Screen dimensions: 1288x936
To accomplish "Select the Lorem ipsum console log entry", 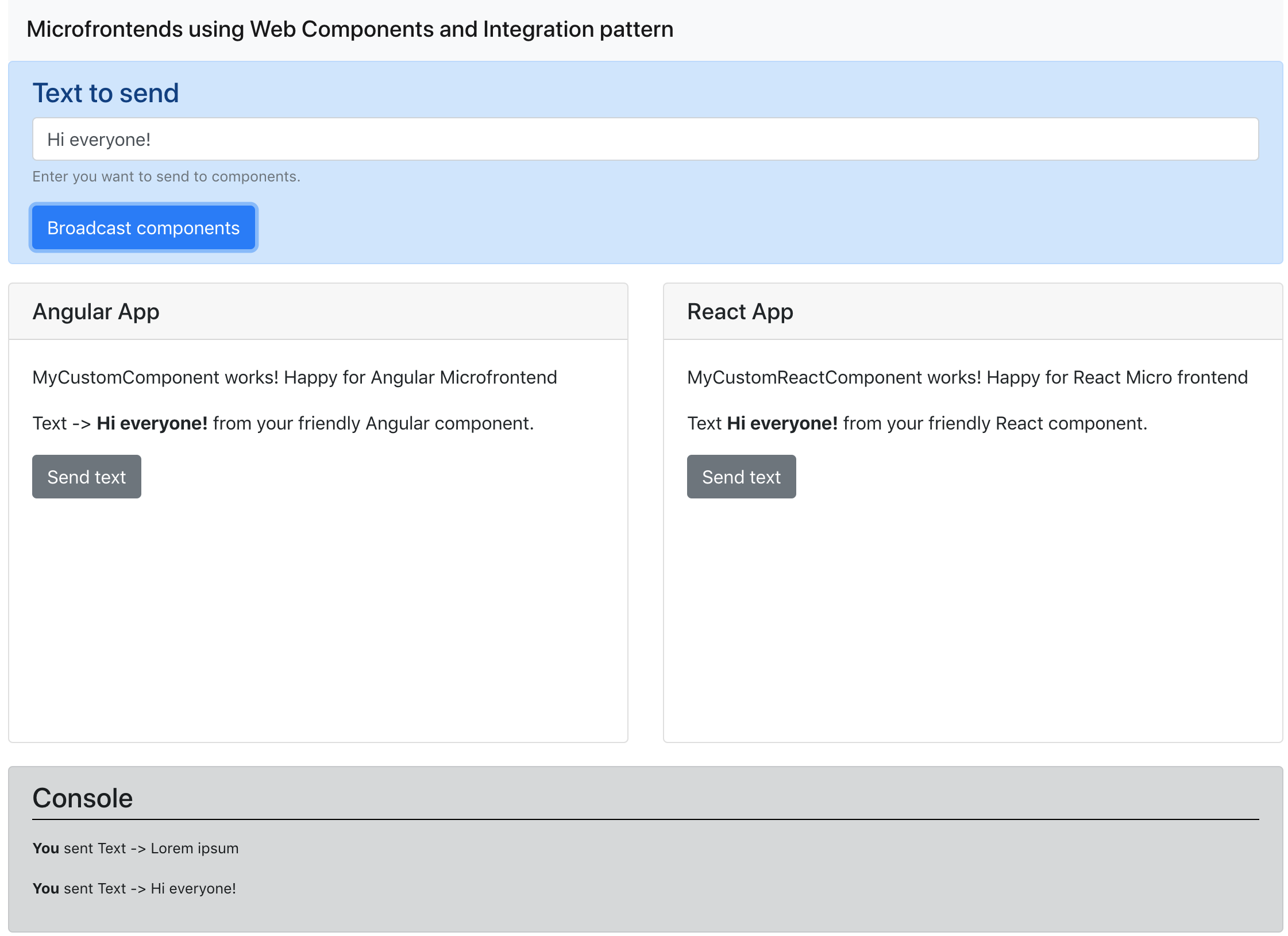I will pyautogui.click(x=136, y=848).
